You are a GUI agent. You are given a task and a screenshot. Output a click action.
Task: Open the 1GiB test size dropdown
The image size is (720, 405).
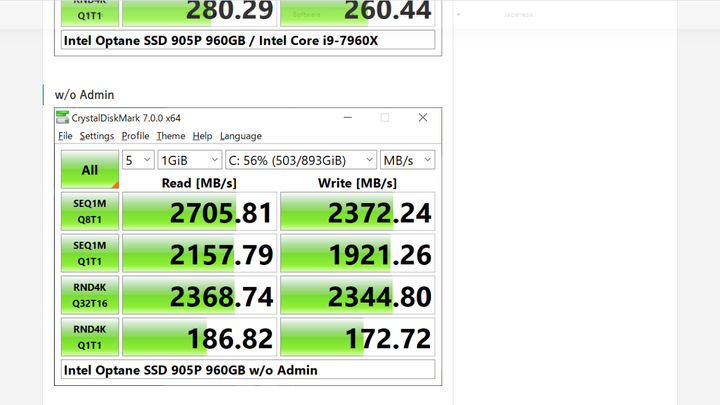(x=190, y=160)
